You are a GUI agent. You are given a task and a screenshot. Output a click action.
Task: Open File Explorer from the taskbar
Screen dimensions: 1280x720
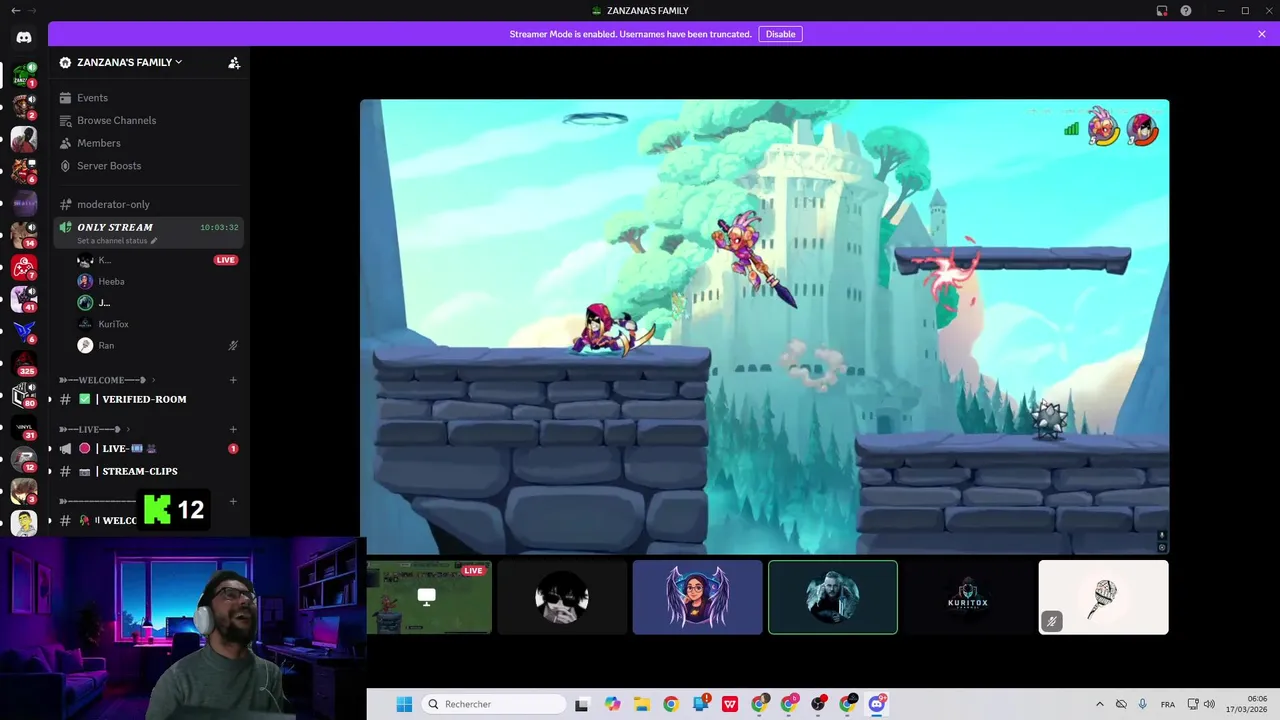641,704
